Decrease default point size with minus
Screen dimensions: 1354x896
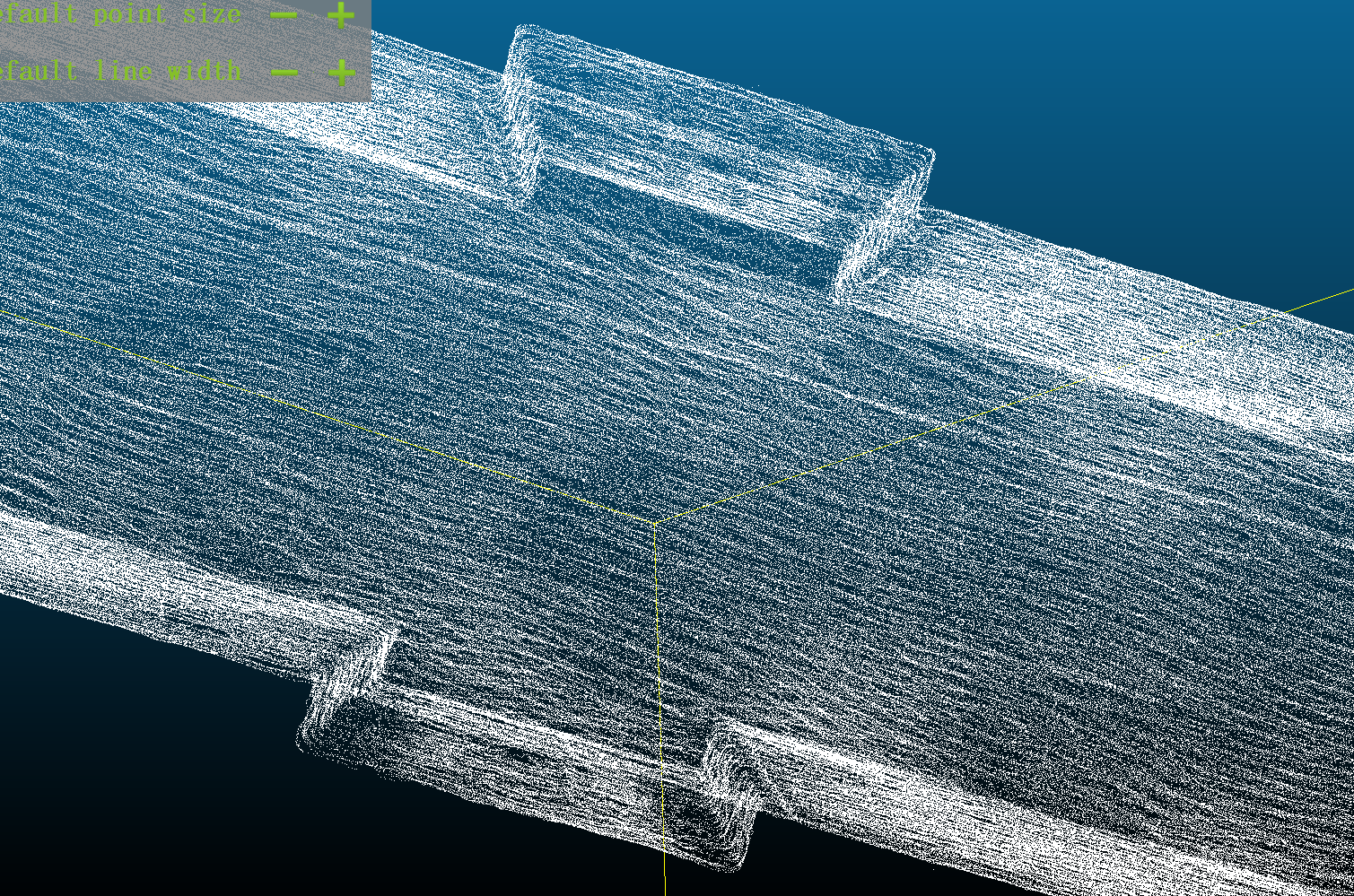[284, 15]
